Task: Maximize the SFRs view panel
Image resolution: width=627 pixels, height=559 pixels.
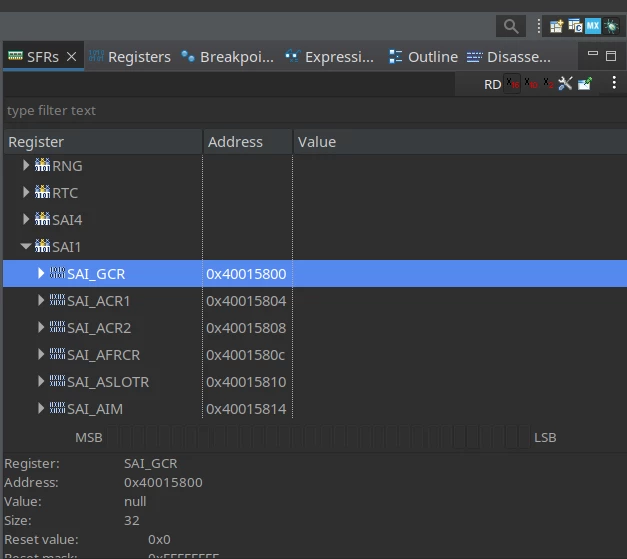Action: point(611,56)
